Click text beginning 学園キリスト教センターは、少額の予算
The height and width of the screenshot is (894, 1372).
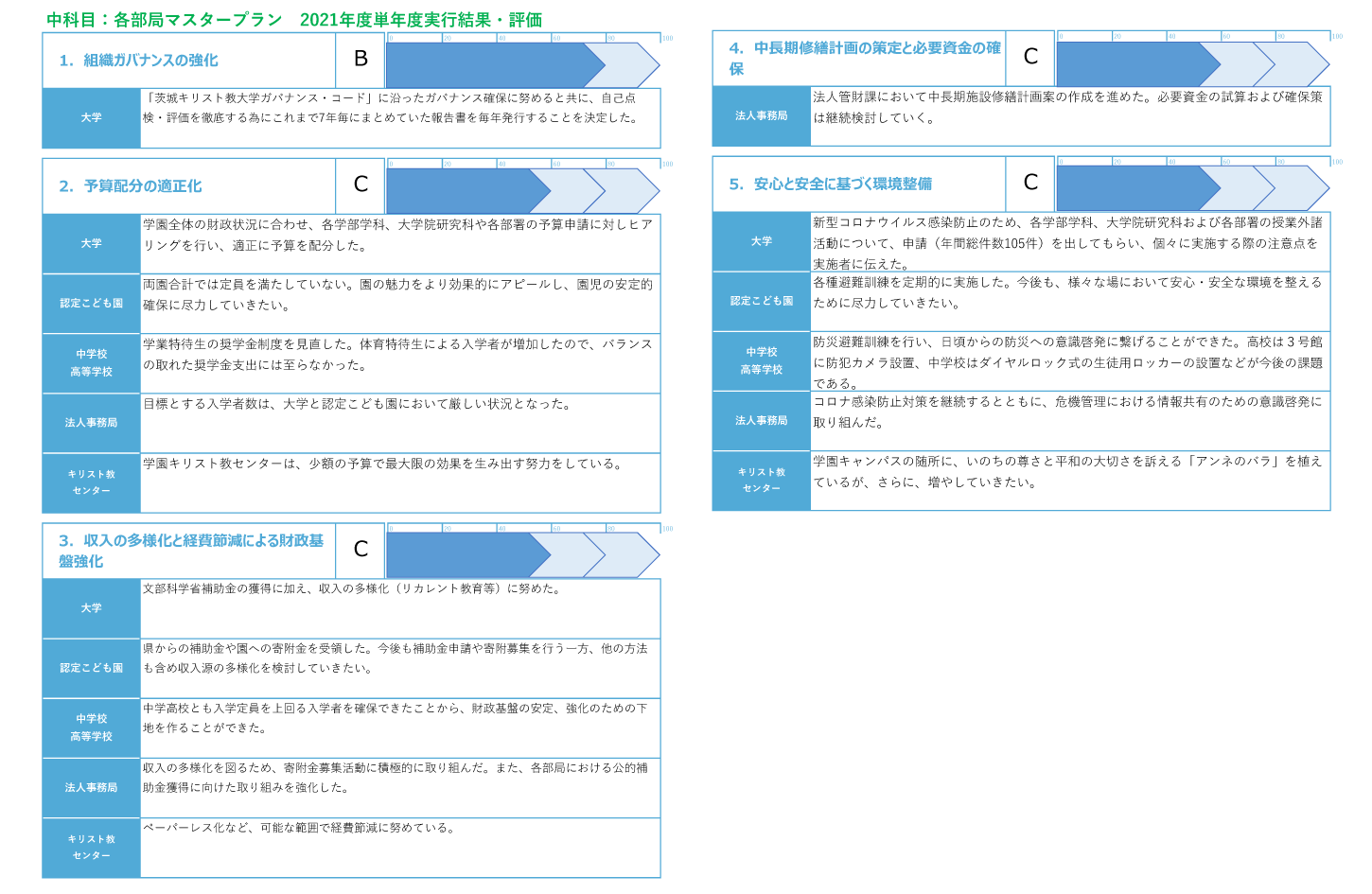[383, 464]
